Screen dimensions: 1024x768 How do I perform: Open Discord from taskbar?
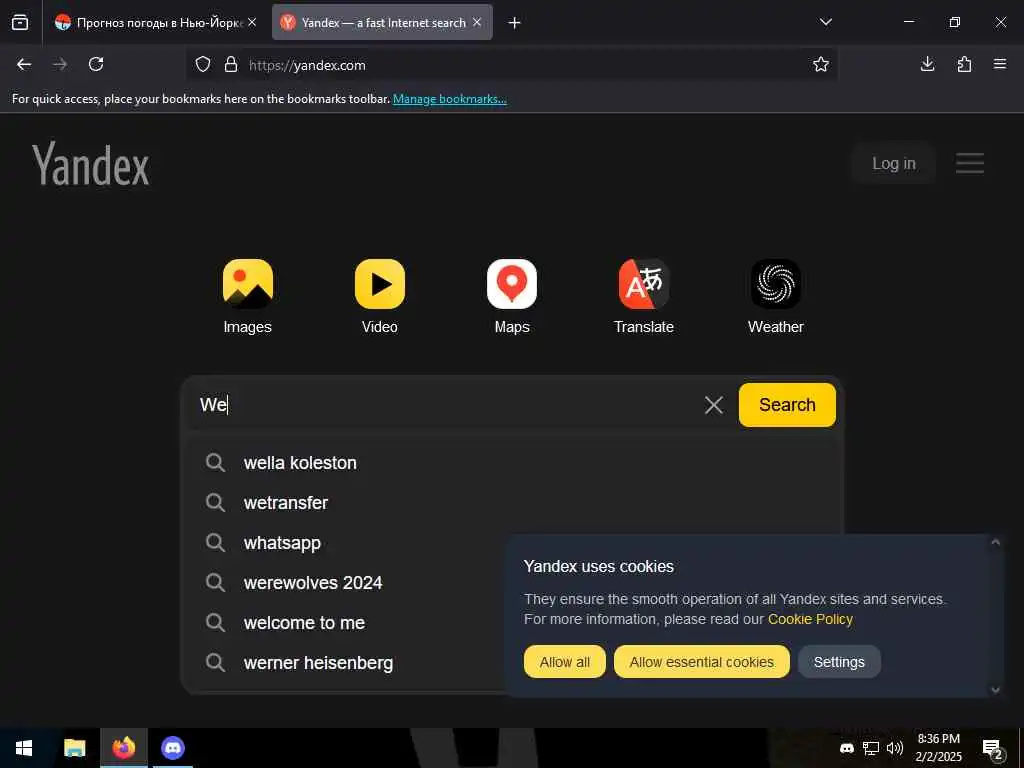click(x=172, y=748)
